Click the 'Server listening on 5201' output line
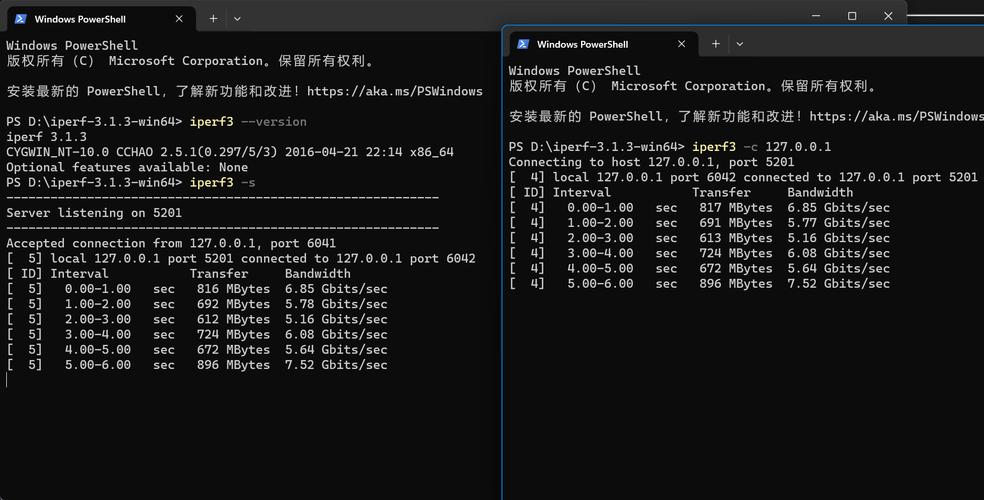 (94, 213)
